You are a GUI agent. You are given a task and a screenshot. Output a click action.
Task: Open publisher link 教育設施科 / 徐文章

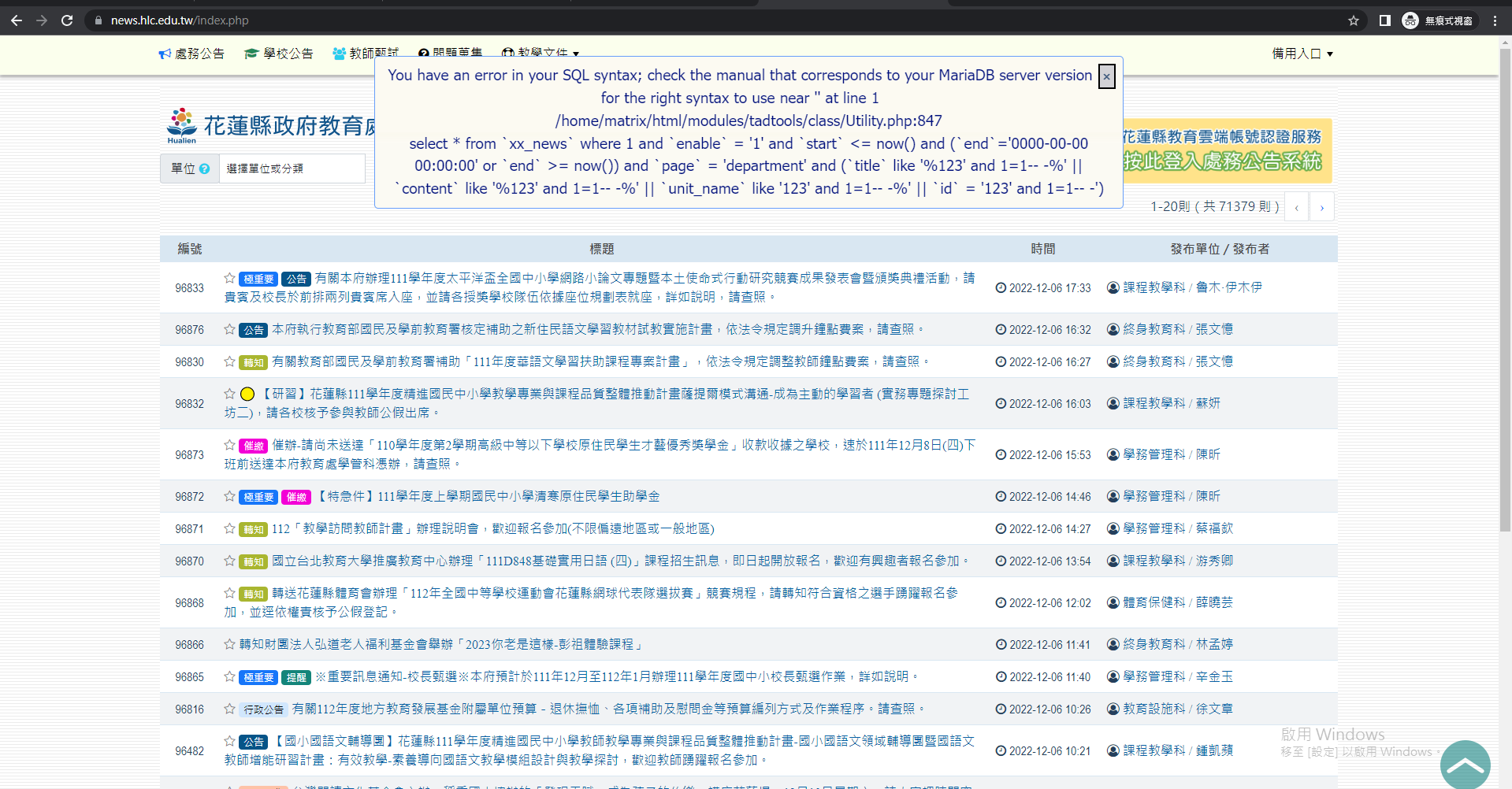click(1178, 709)
